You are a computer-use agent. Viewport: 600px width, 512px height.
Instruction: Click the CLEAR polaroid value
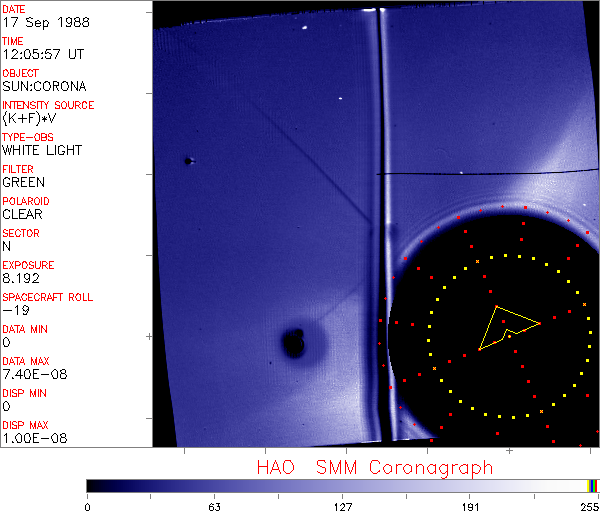[22, 214]
